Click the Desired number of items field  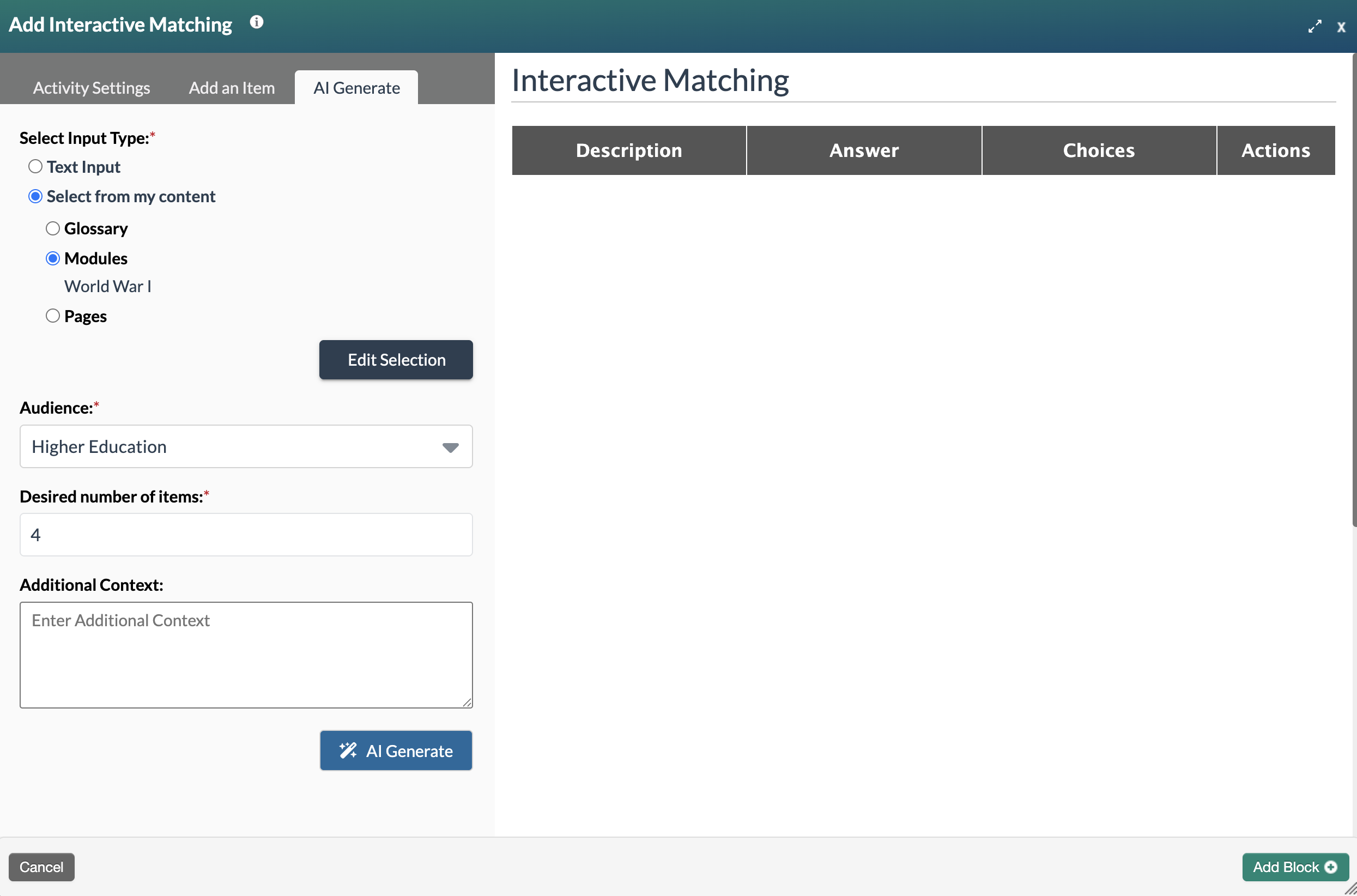[x=246, y=534]
